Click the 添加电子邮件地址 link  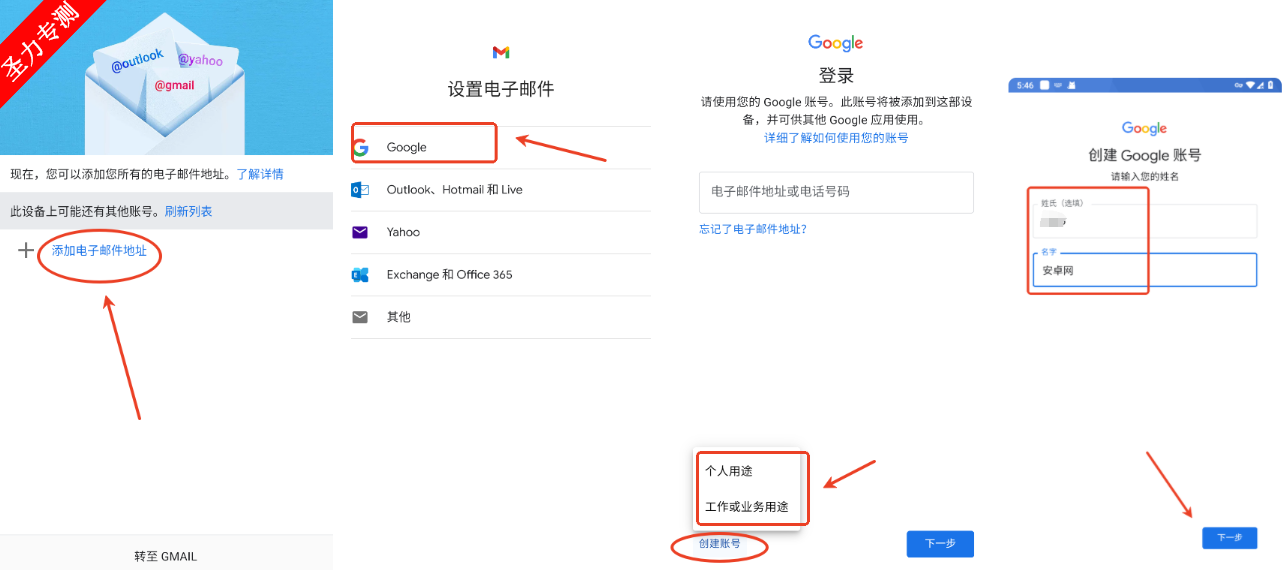pos(99,251)
